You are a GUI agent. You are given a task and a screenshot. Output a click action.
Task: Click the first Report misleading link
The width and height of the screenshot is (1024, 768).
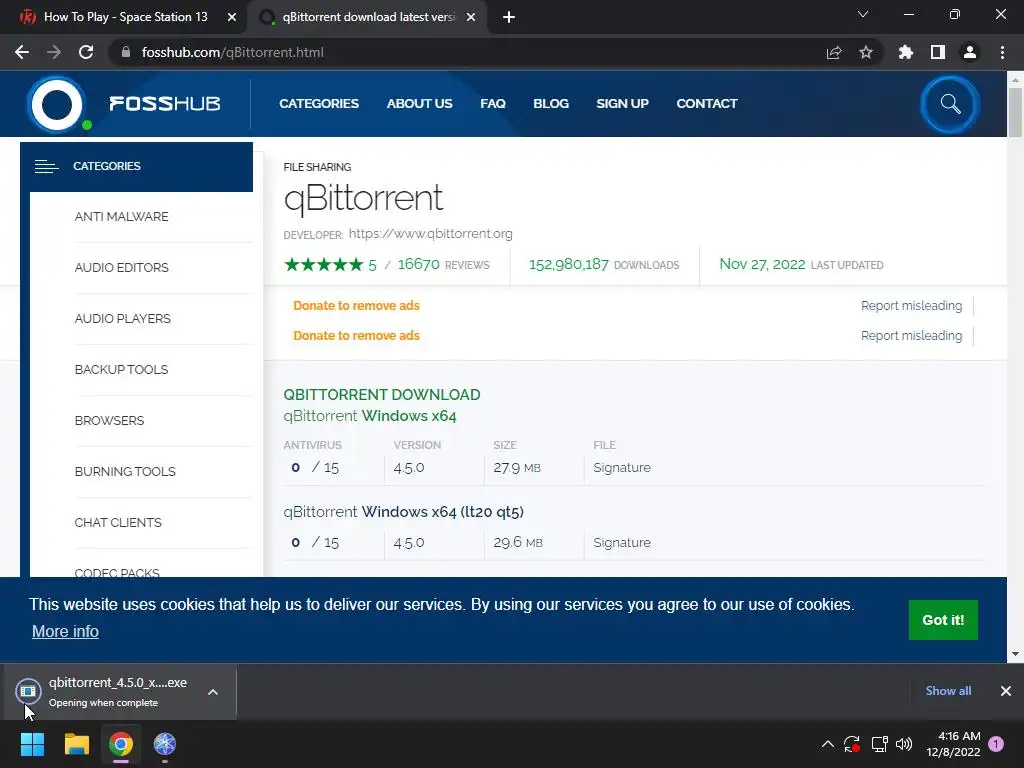tap(911, 306)
